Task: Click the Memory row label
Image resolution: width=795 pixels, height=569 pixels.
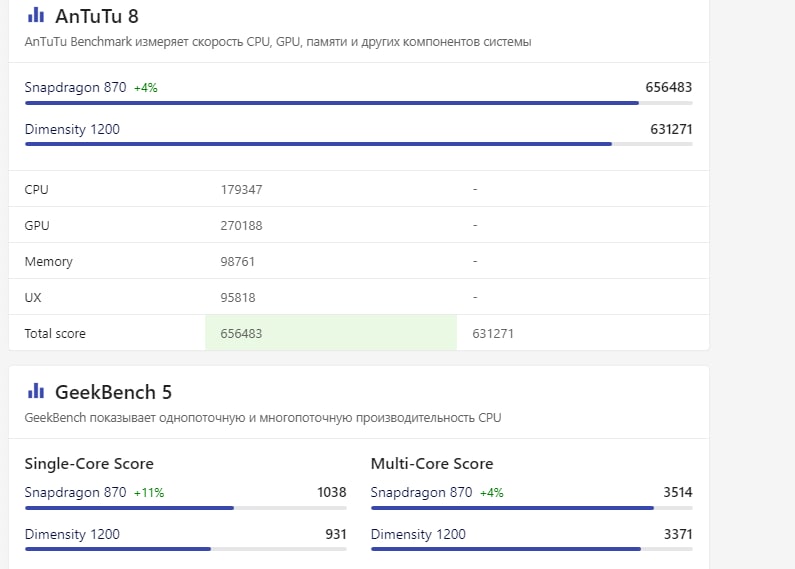Action: tap(49, 262)
